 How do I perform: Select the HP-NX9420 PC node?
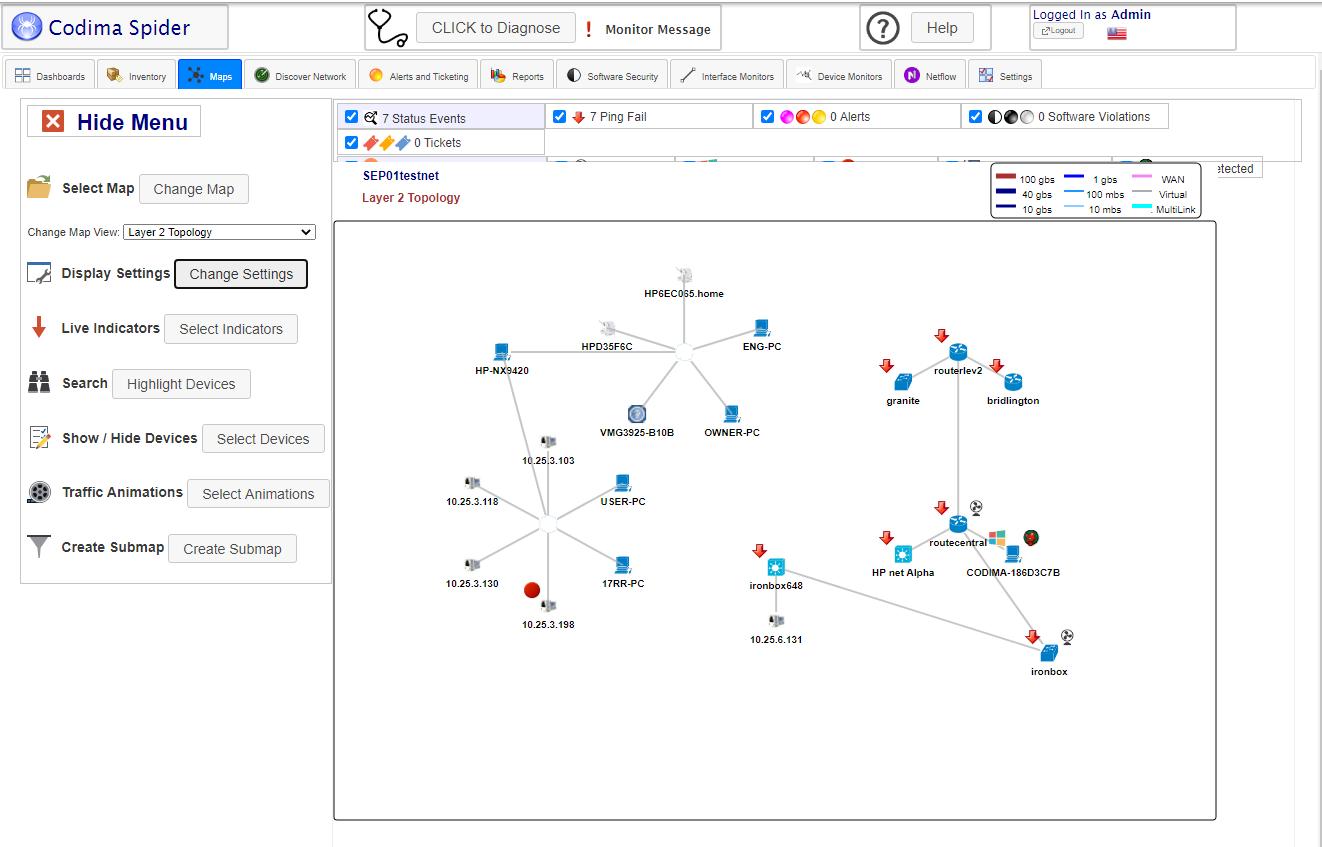502,352
